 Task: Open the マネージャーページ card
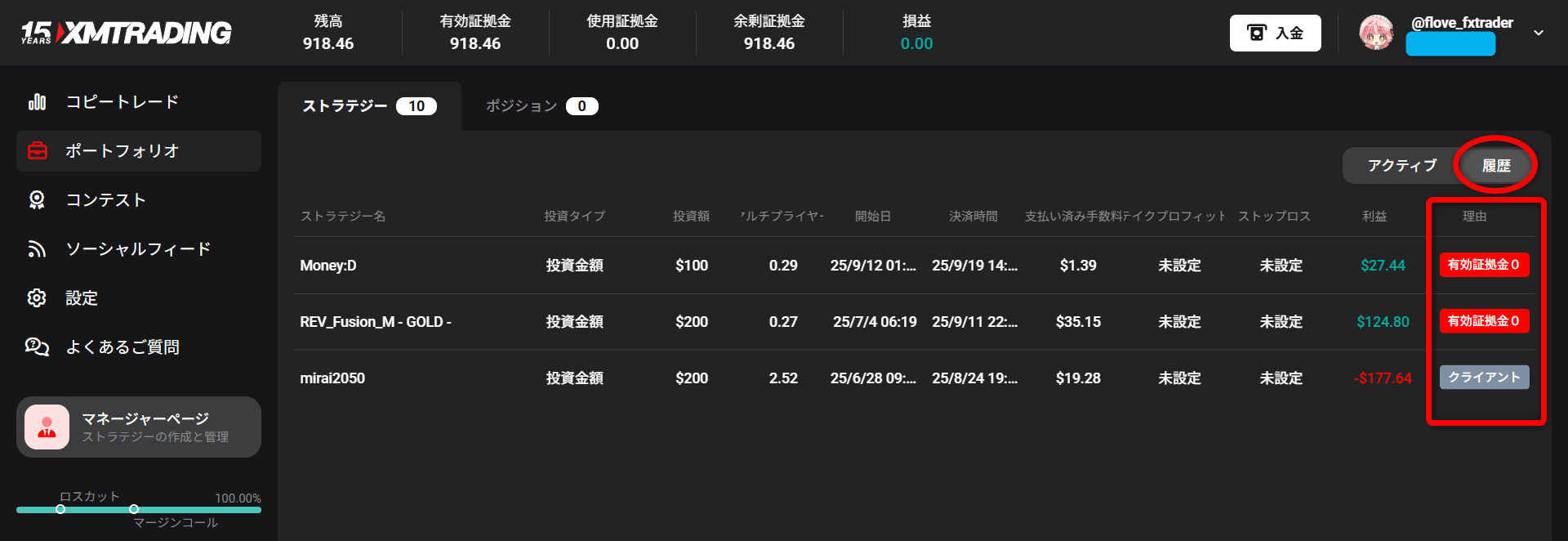click(x=139, y=427)
